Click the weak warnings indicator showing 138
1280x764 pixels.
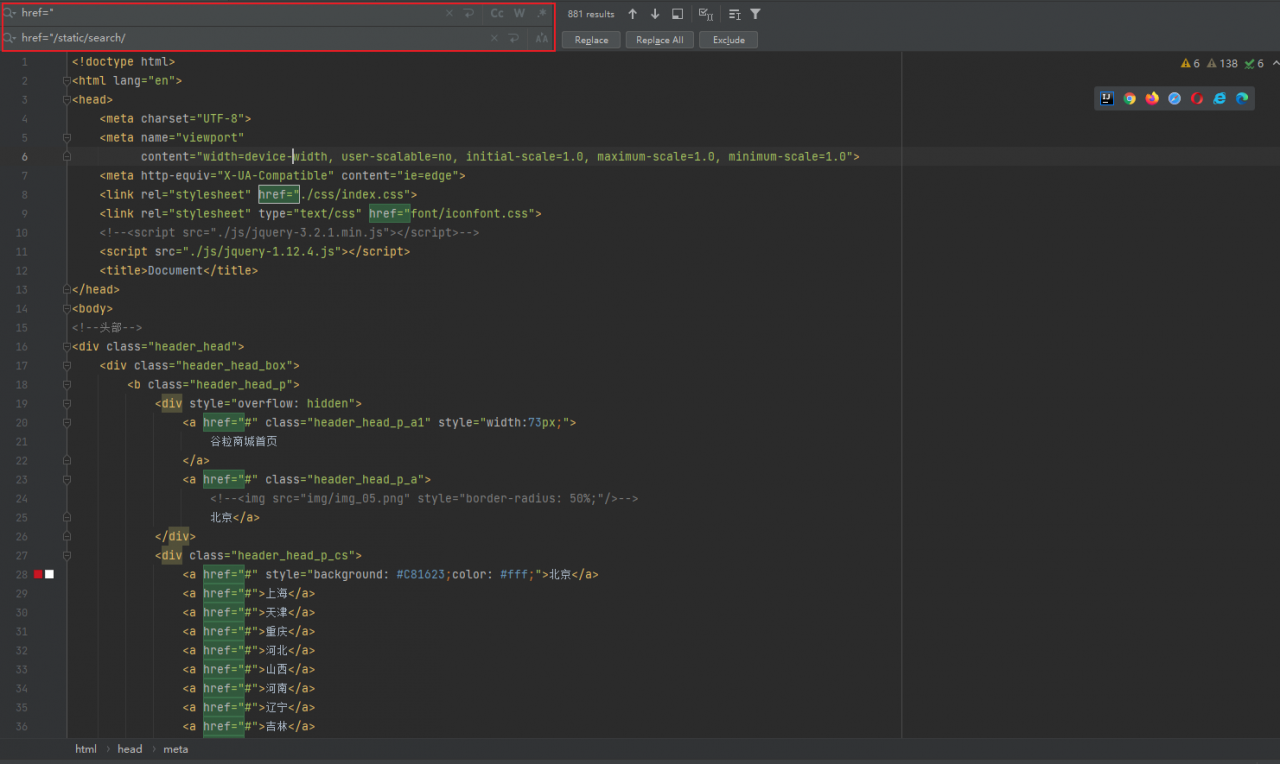1222,63
